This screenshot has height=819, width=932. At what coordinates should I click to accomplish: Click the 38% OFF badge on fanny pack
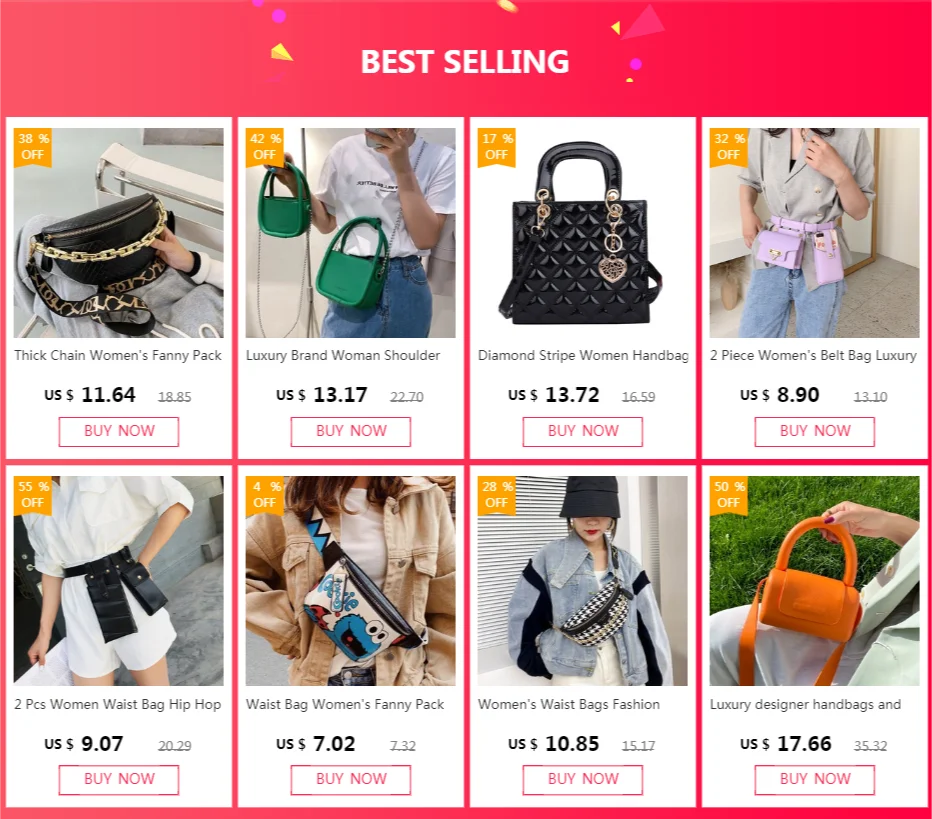tap(33, 147)
